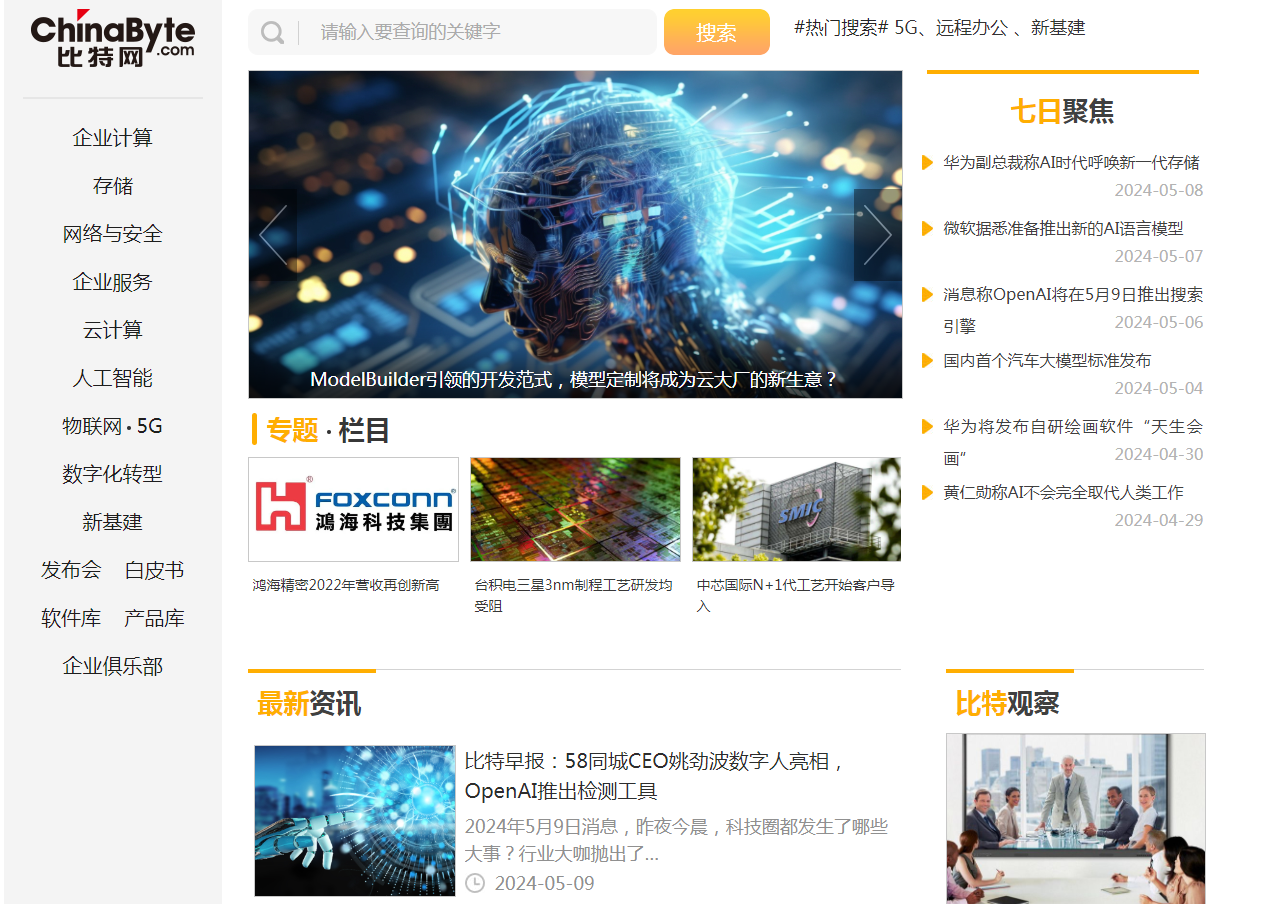Viewport: 1266px width, 904px height.
Task: Open the SMIC building thumbnail
Action: pyautogui.click(x=797, y=510)
